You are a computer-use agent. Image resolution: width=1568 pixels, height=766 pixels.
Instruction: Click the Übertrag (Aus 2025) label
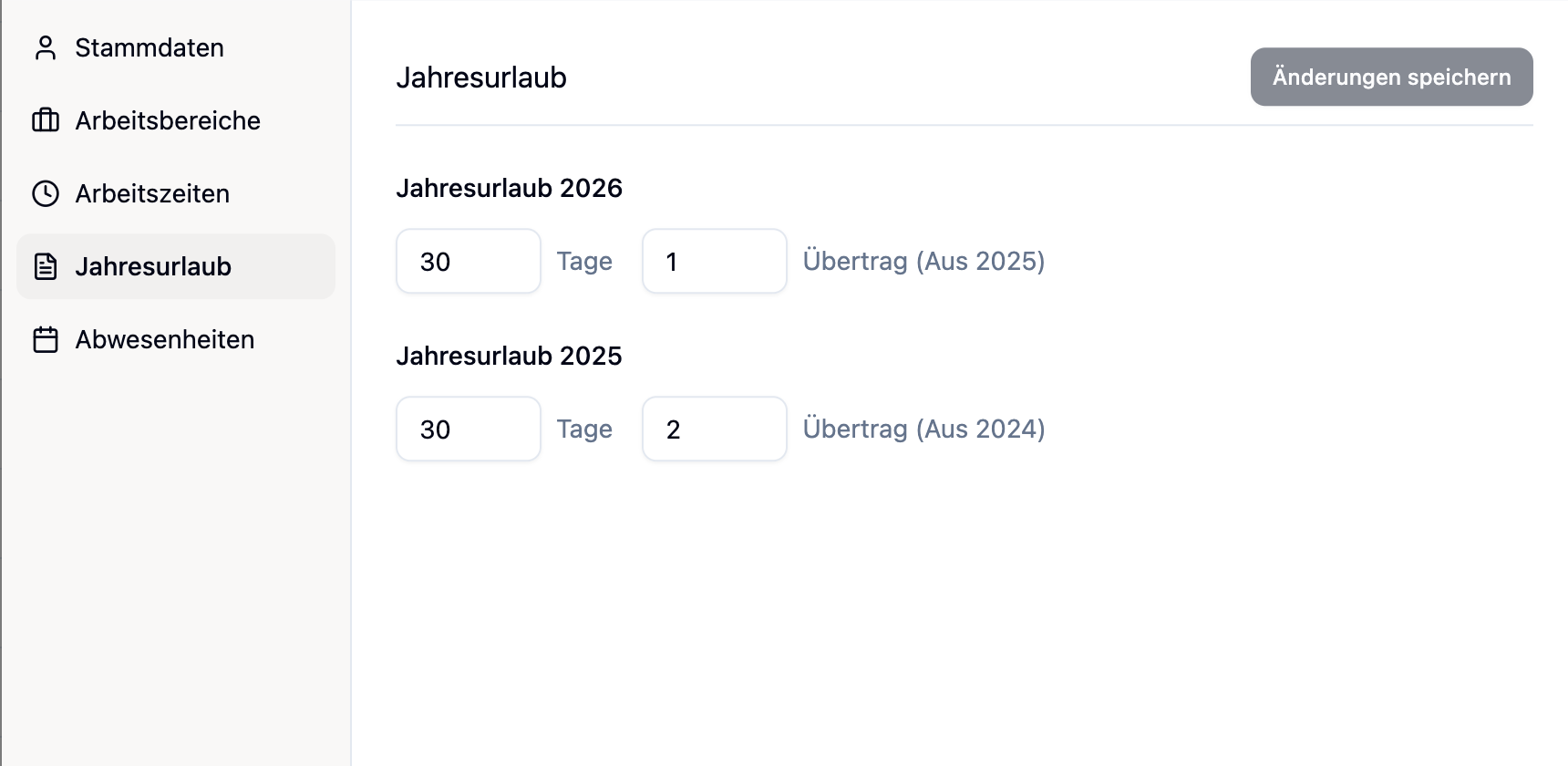click(923, 262)
